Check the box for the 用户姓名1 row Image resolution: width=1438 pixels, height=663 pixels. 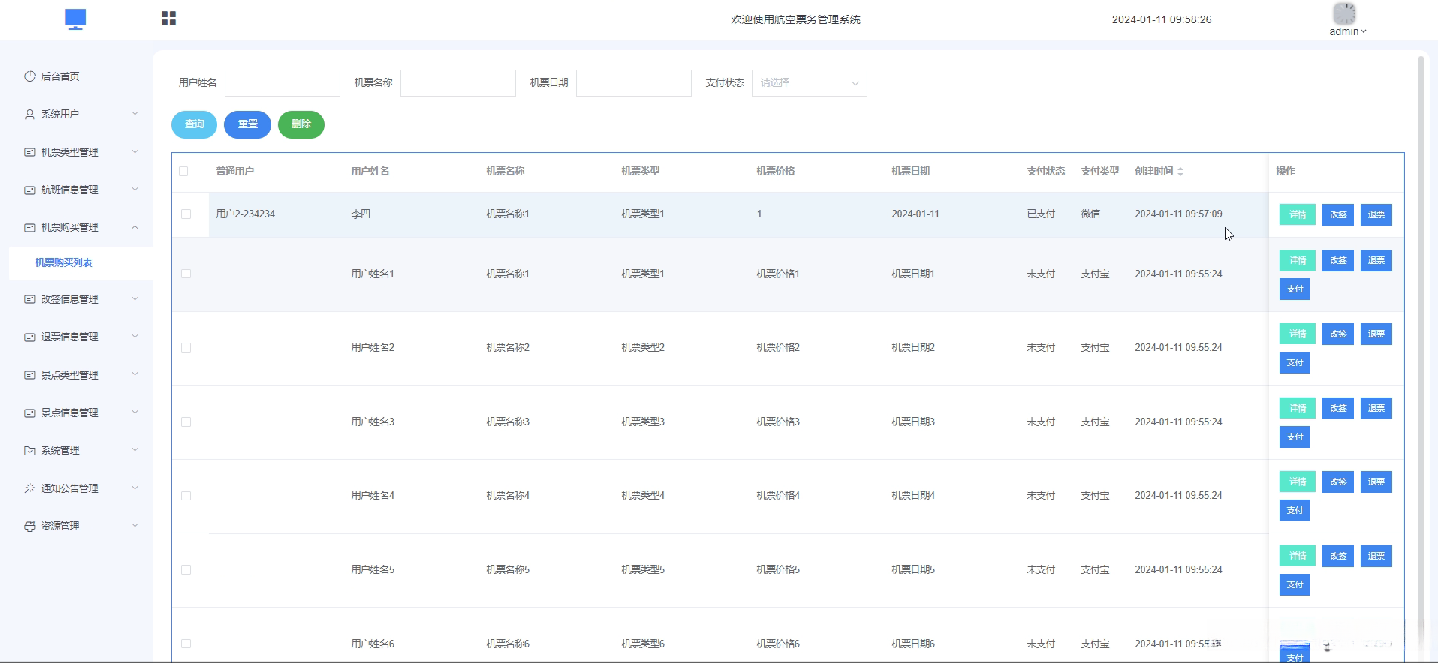click(x=186, y=273)
